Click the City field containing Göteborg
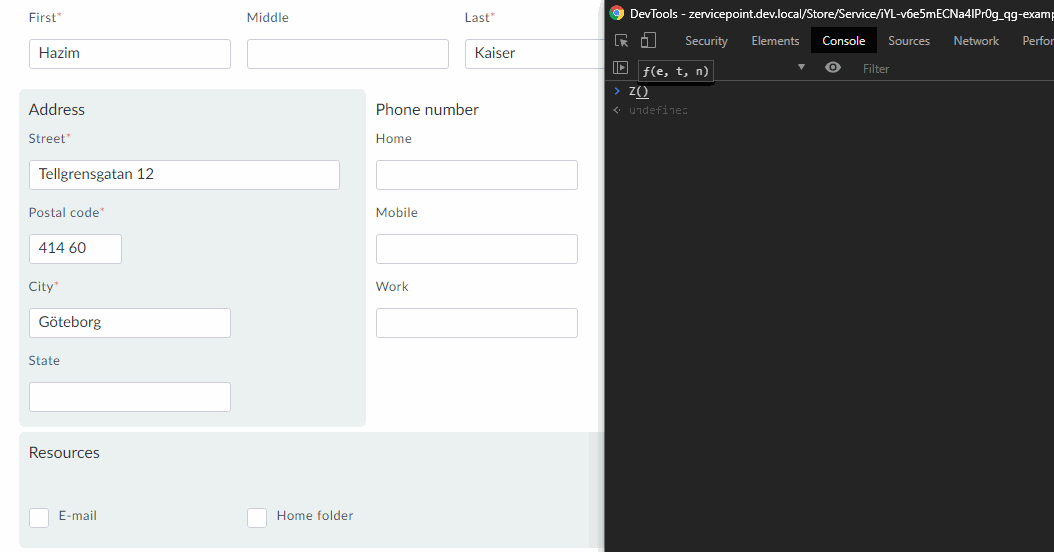 click(130, 323)
